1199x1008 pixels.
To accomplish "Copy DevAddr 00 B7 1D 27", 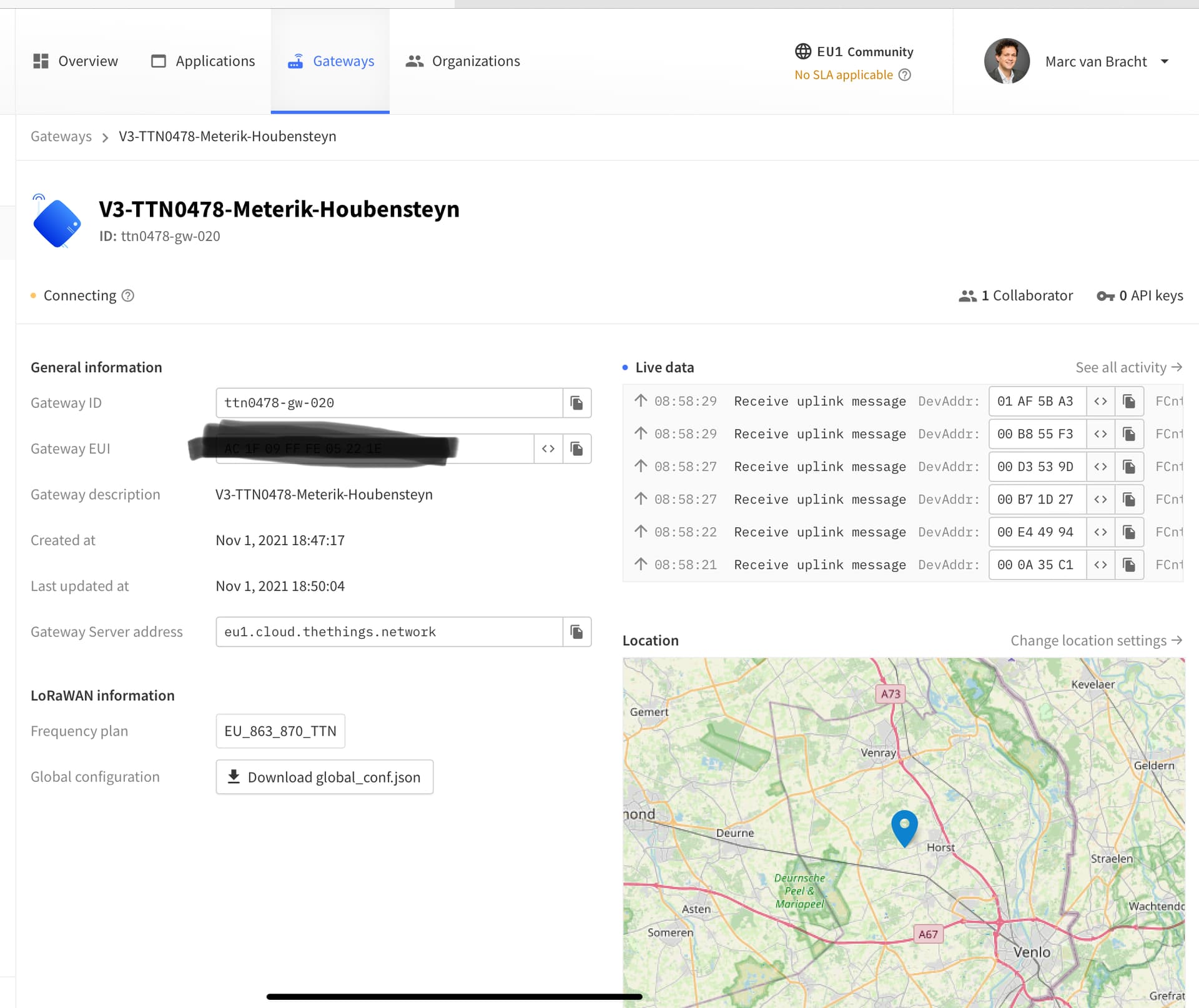I will point(1130,499).
